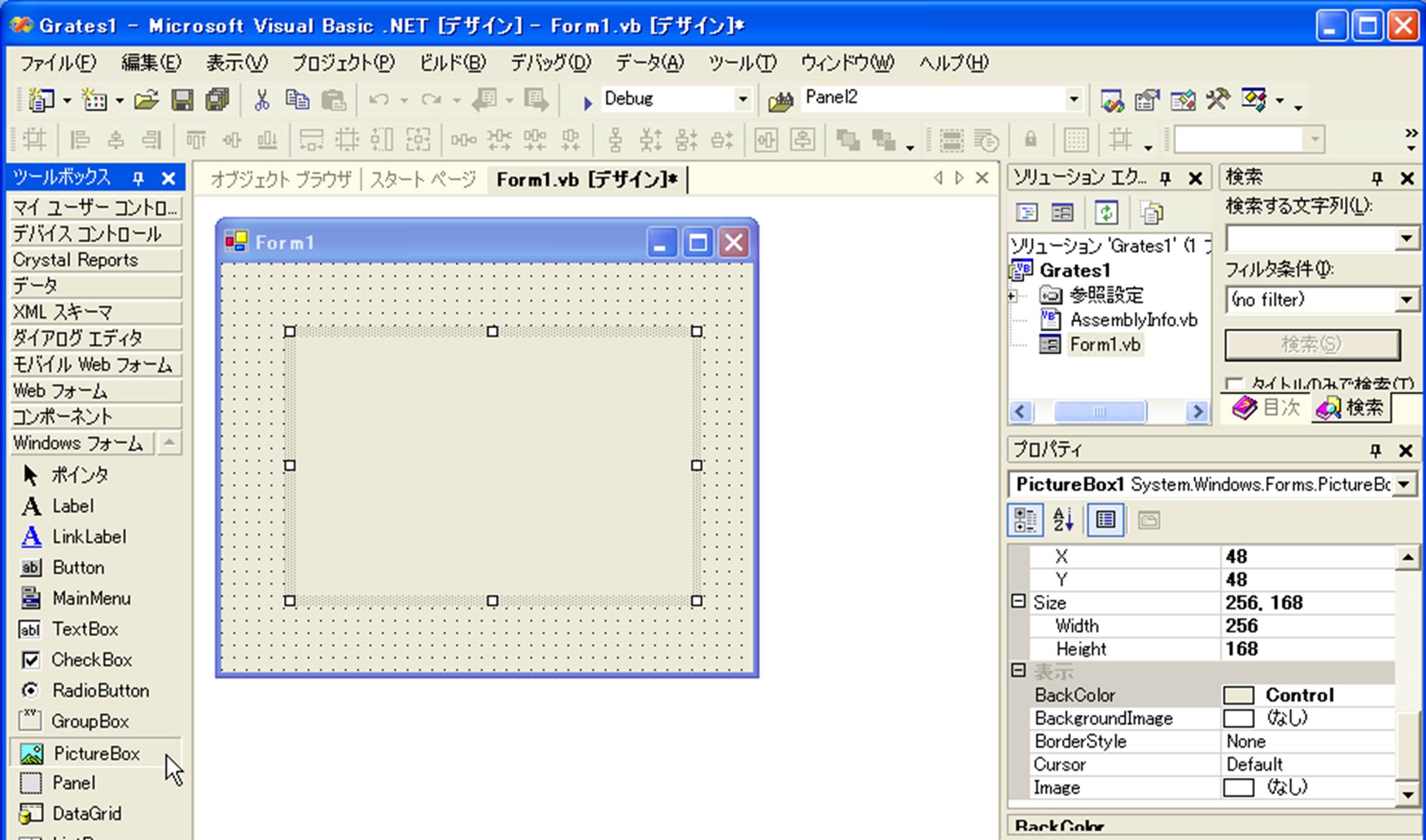Click the Cut scissors icon
Image resolution: width=1426 pixels, height=840 pixels.
[261, 100]
